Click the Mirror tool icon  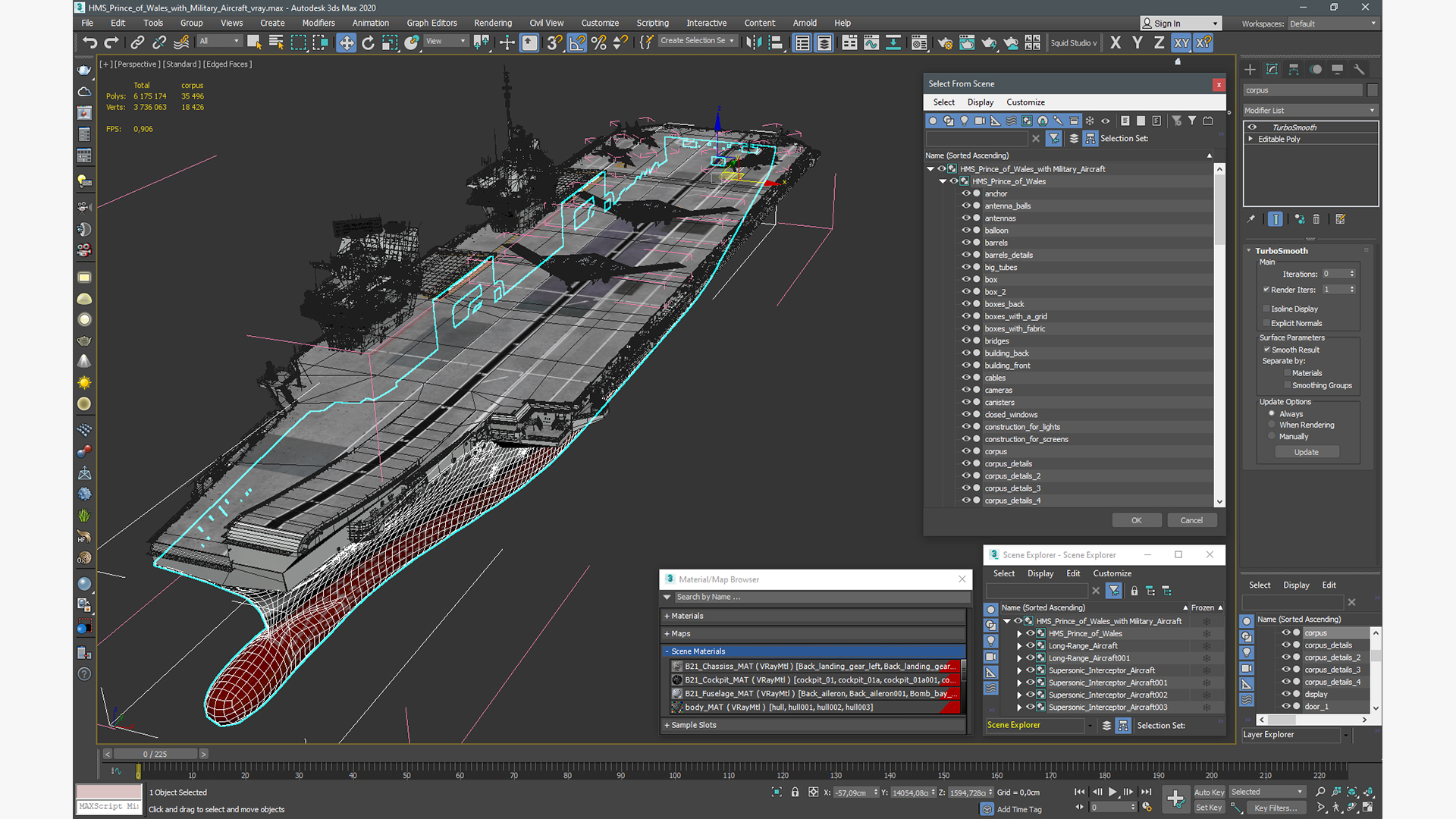click(753, 42)
